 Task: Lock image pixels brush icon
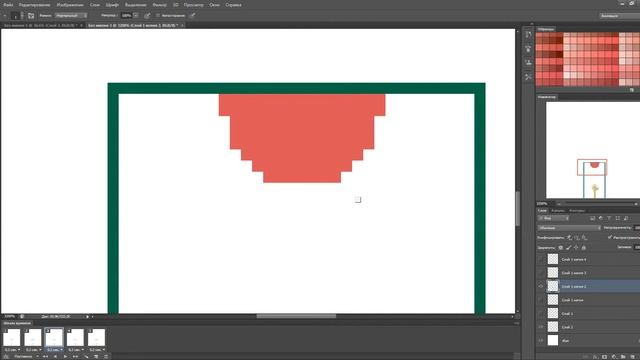569,247
